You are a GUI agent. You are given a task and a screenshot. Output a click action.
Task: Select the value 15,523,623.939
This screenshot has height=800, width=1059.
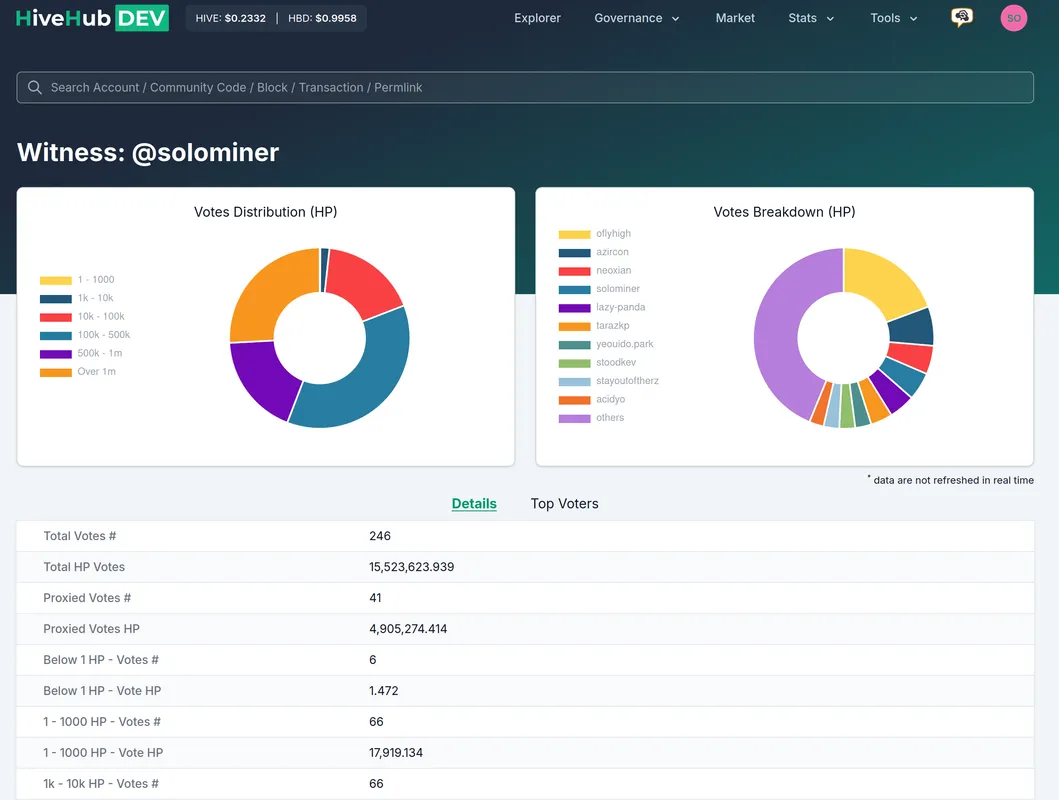tap(411, 567)
